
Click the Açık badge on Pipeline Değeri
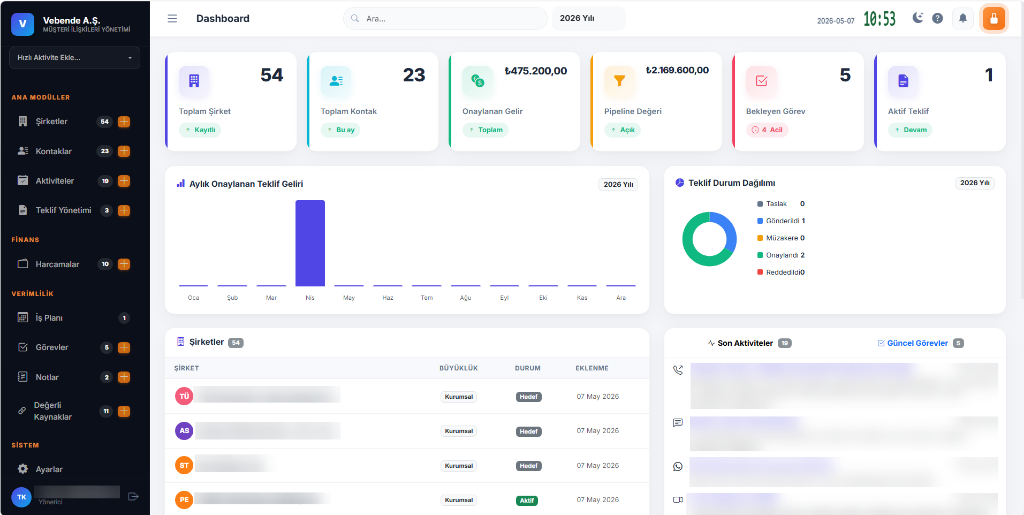(x=622, y=130)
